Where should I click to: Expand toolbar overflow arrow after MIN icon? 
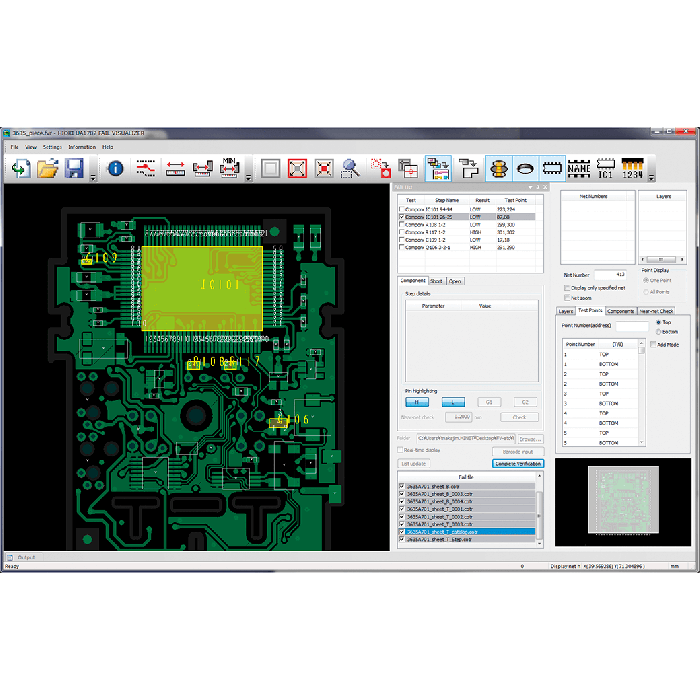click(249, 178)
